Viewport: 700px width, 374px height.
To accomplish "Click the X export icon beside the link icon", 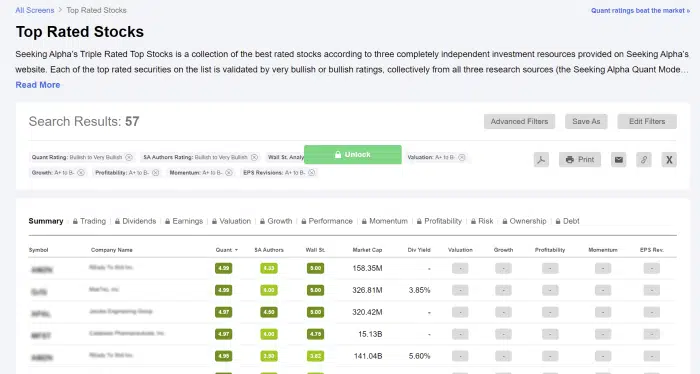I will tap(669, 160).
